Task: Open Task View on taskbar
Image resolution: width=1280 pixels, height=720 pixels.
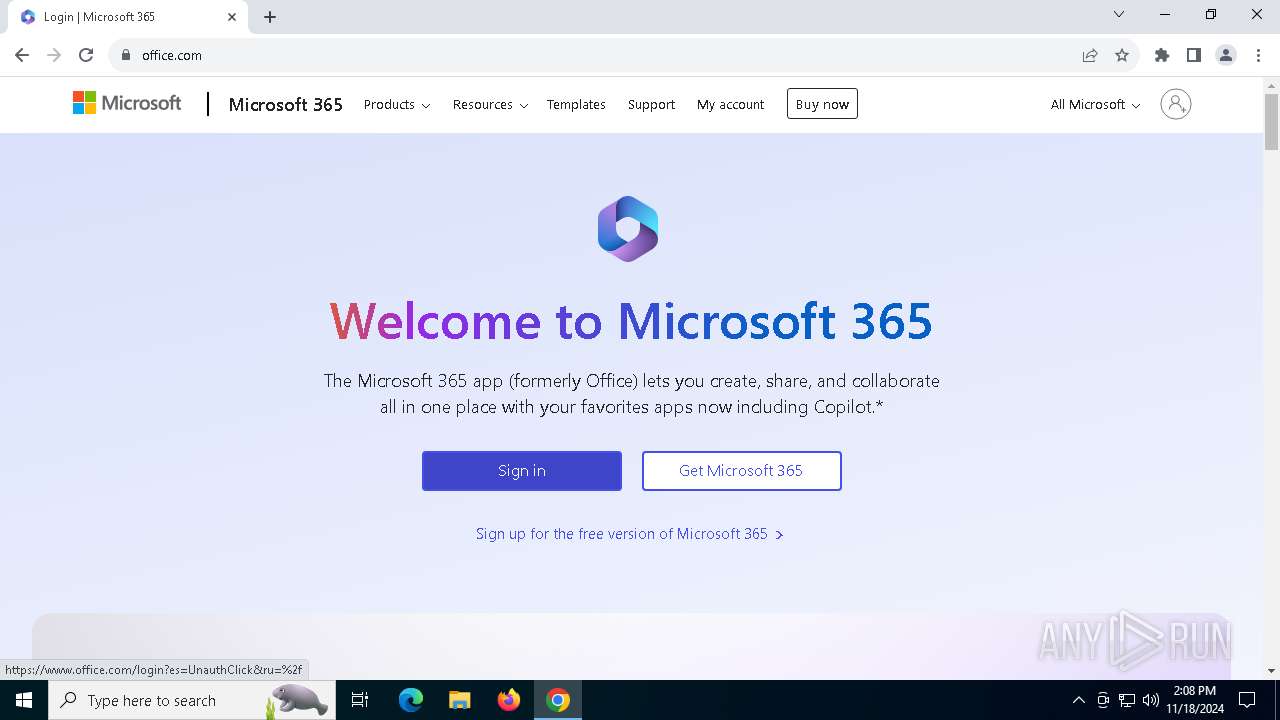Action: click(x=360, y=700)
